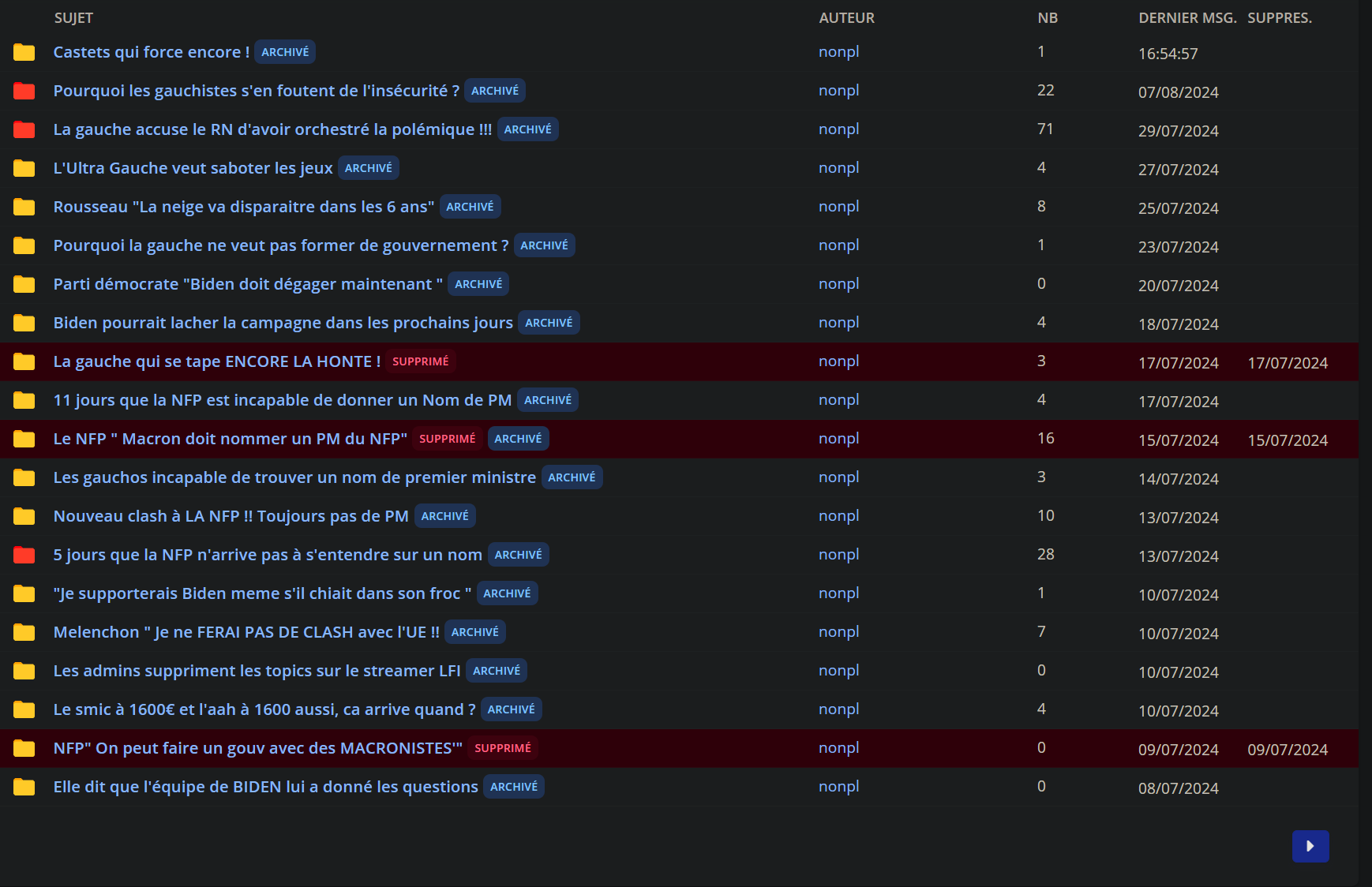Click folder icon for 'Le NFP Macron doit nommer un PM'

[24, 439]
